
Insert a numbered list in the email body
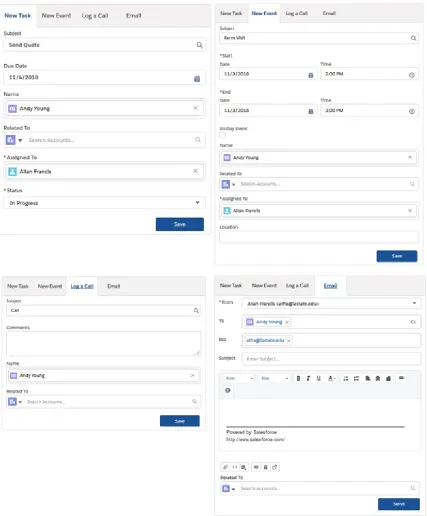click(356, 378)
